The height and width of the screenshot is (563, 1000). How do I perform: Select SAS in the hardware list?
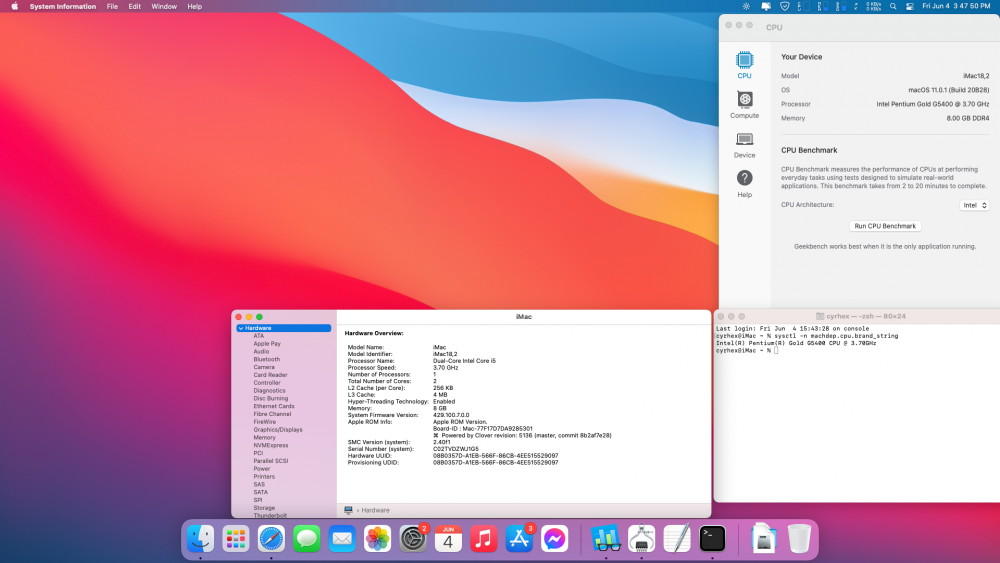click(258, 485)
